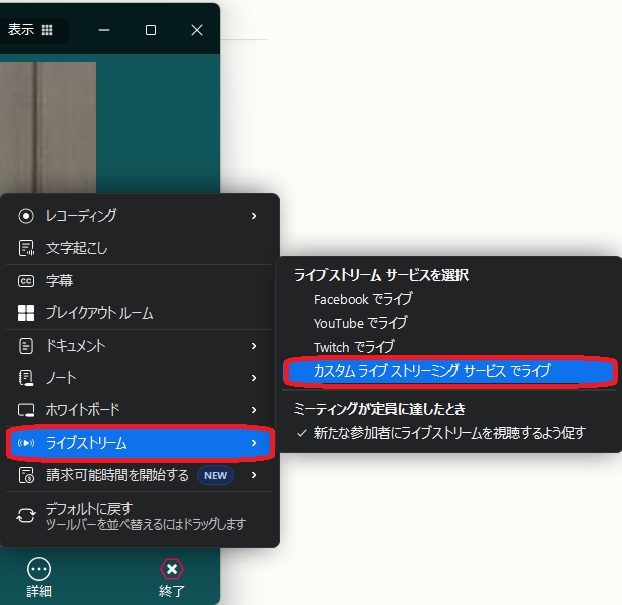622x605 pixels.
Task: Click the Whiteboard (ホワイトボード) icon
Action: (x=26, y=410)
